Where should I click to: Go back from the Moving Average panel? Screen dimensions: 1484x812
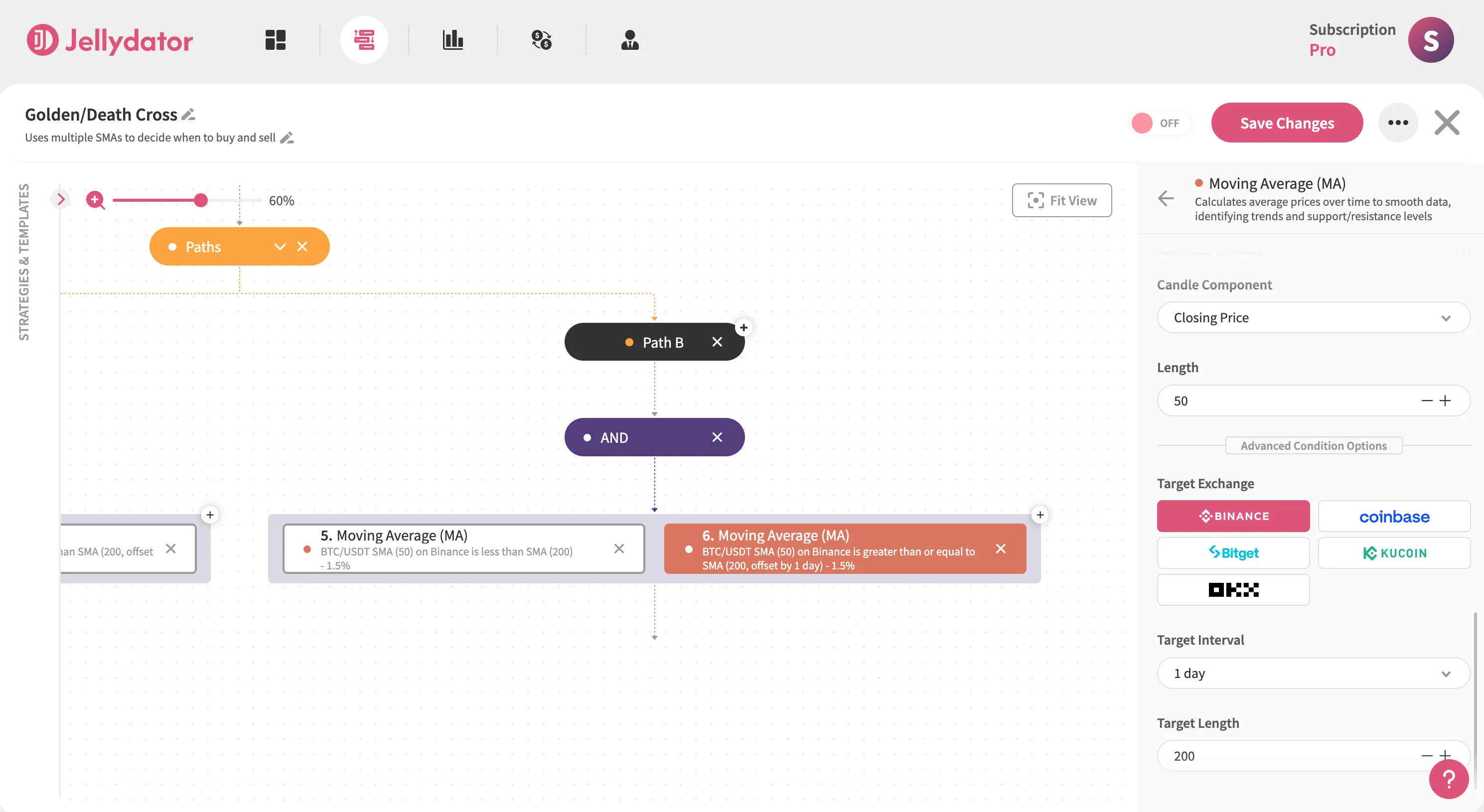point(1166,199)
